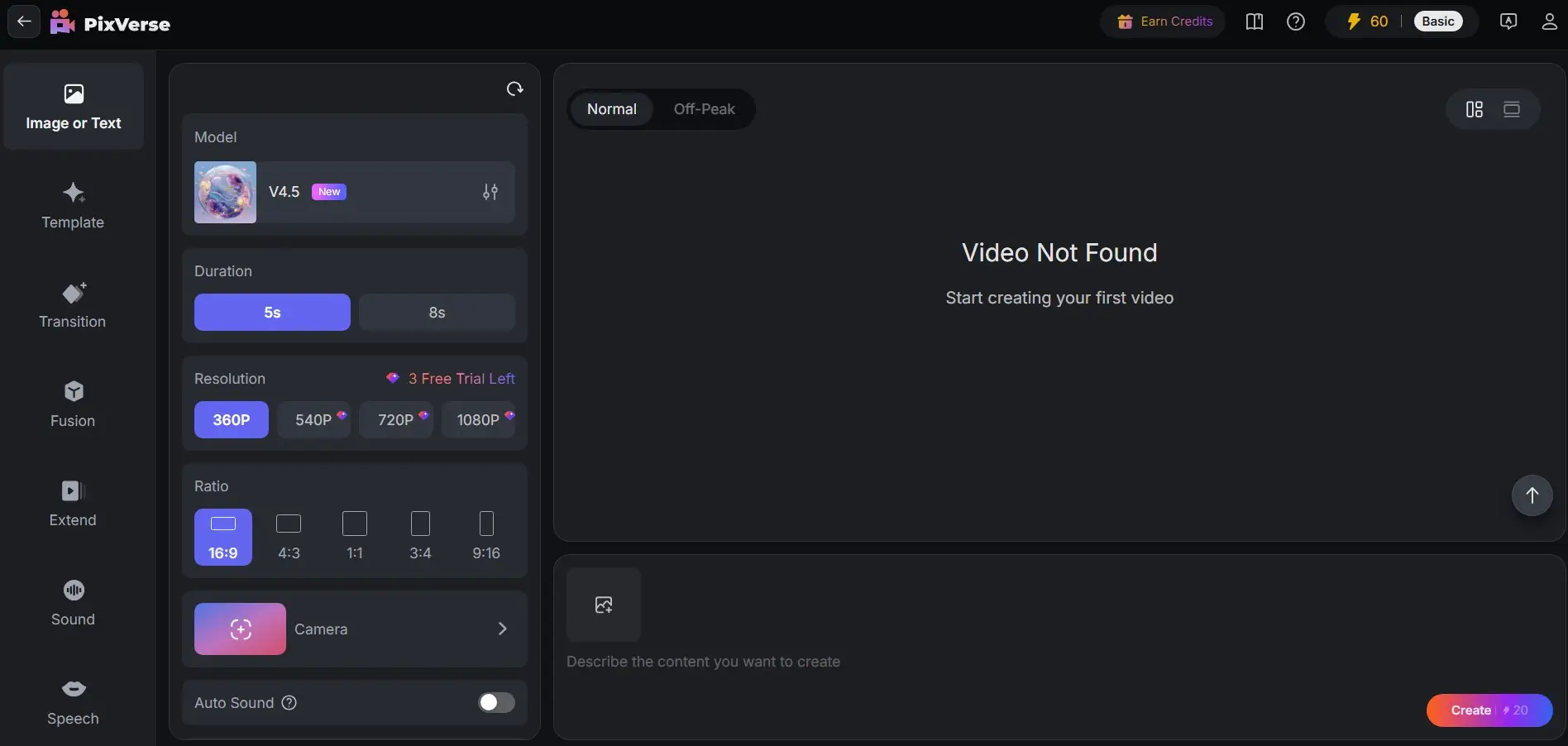The image size is (1568, 746).
Task: Toggle the Auto Sound switch
Action: pyautogui.click(x=496, y=702)
